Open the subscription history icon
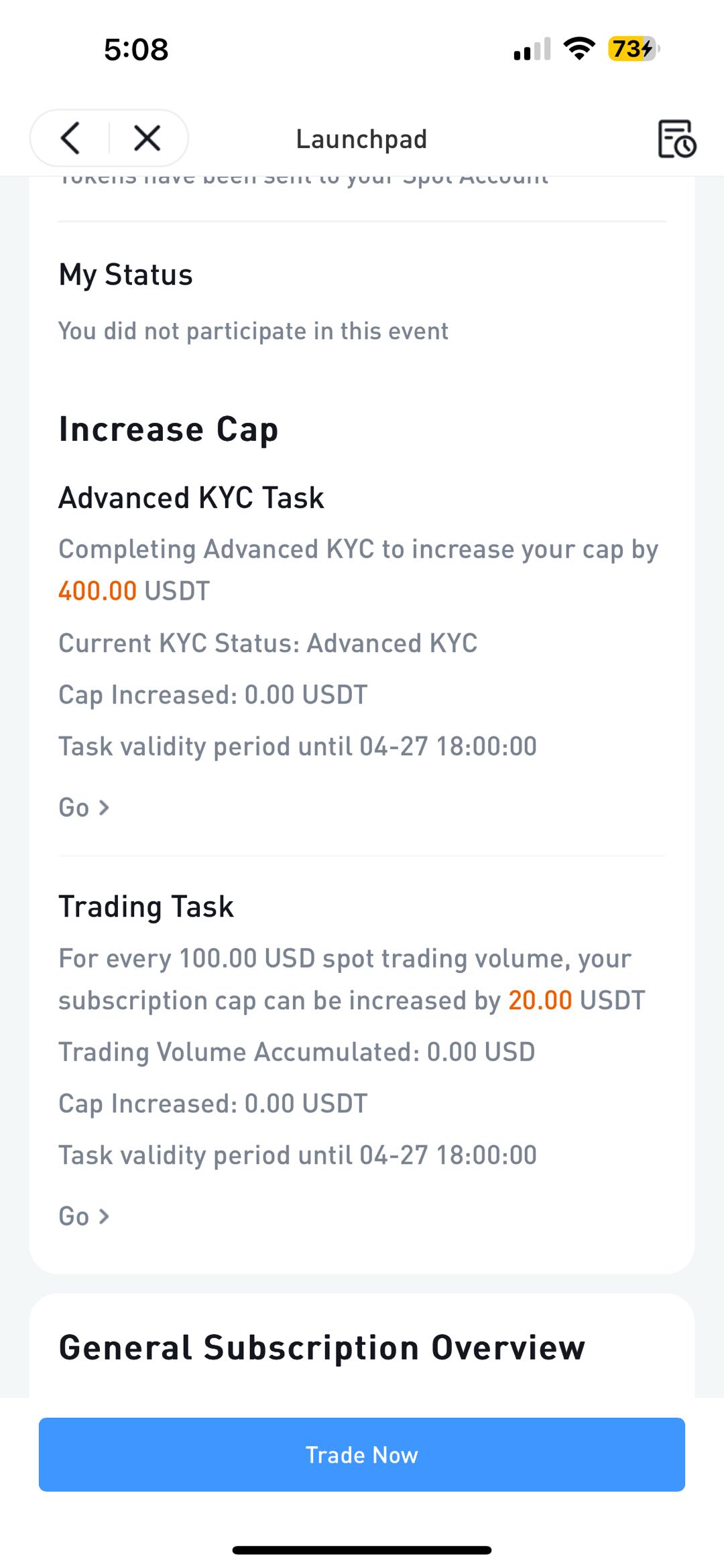 click(676, 139)
